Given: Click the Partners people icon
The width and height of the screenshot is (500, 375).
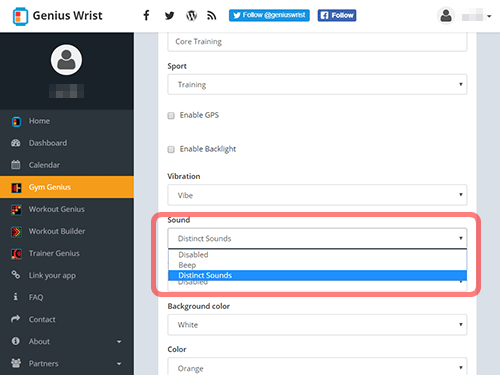Looking at the screenshot, I should click(x=16, y=363).
